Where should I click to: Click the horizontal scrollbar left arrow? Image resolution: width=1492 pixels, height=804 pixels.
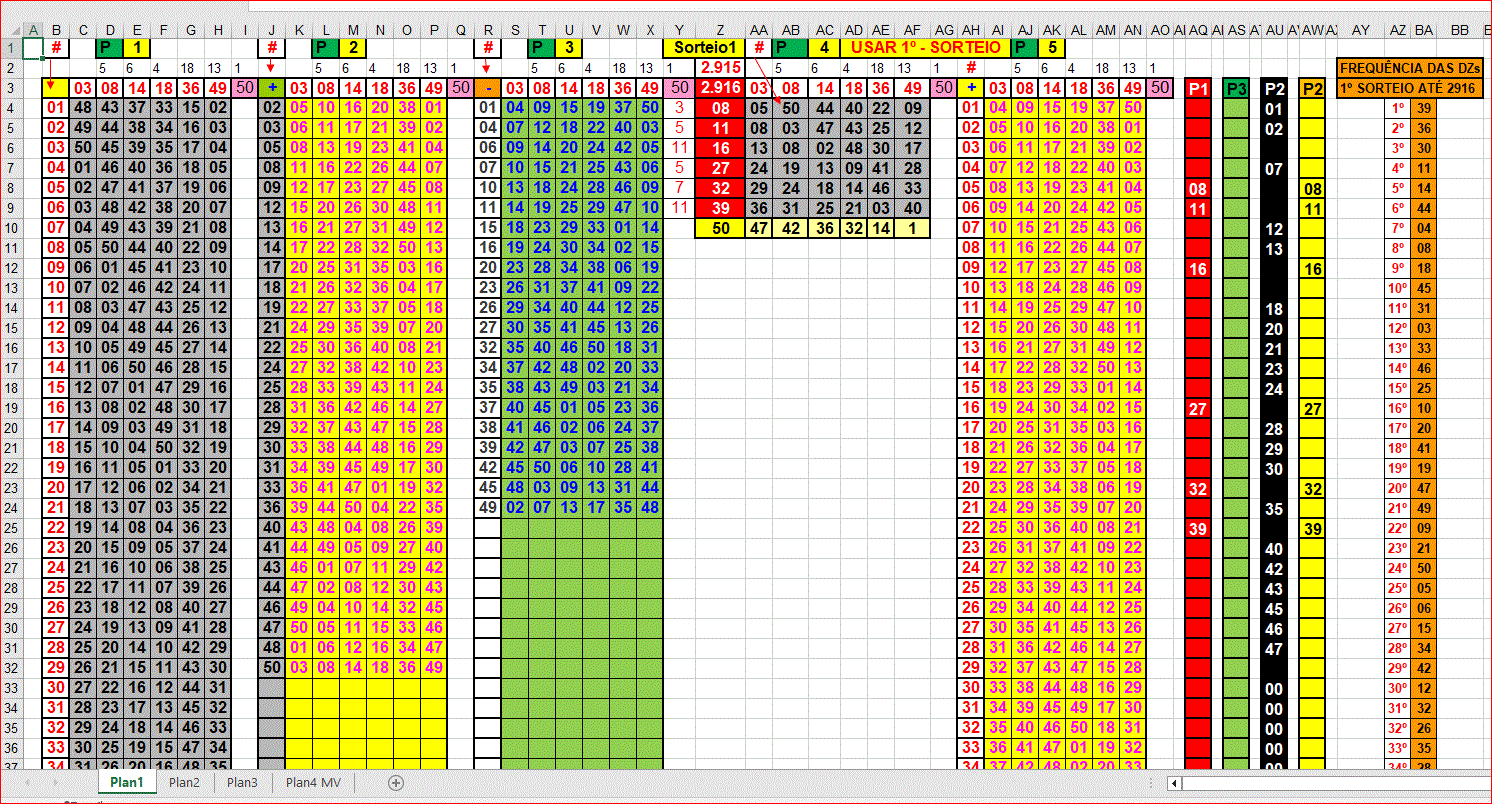pyautogui.click(x=1175, y=783)
